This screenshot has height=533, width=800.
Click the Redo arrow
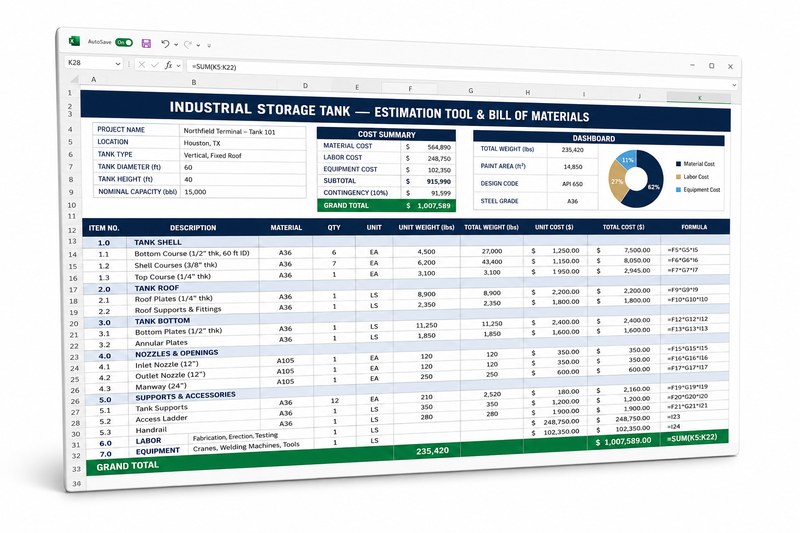[x=188, y=45]
